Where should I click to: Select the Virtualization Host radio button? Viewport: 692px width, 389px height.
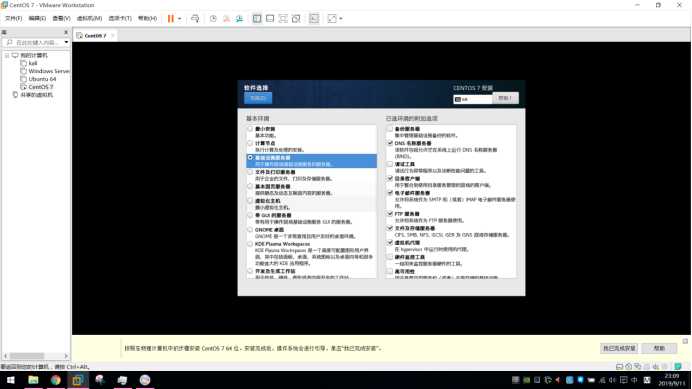250,201
